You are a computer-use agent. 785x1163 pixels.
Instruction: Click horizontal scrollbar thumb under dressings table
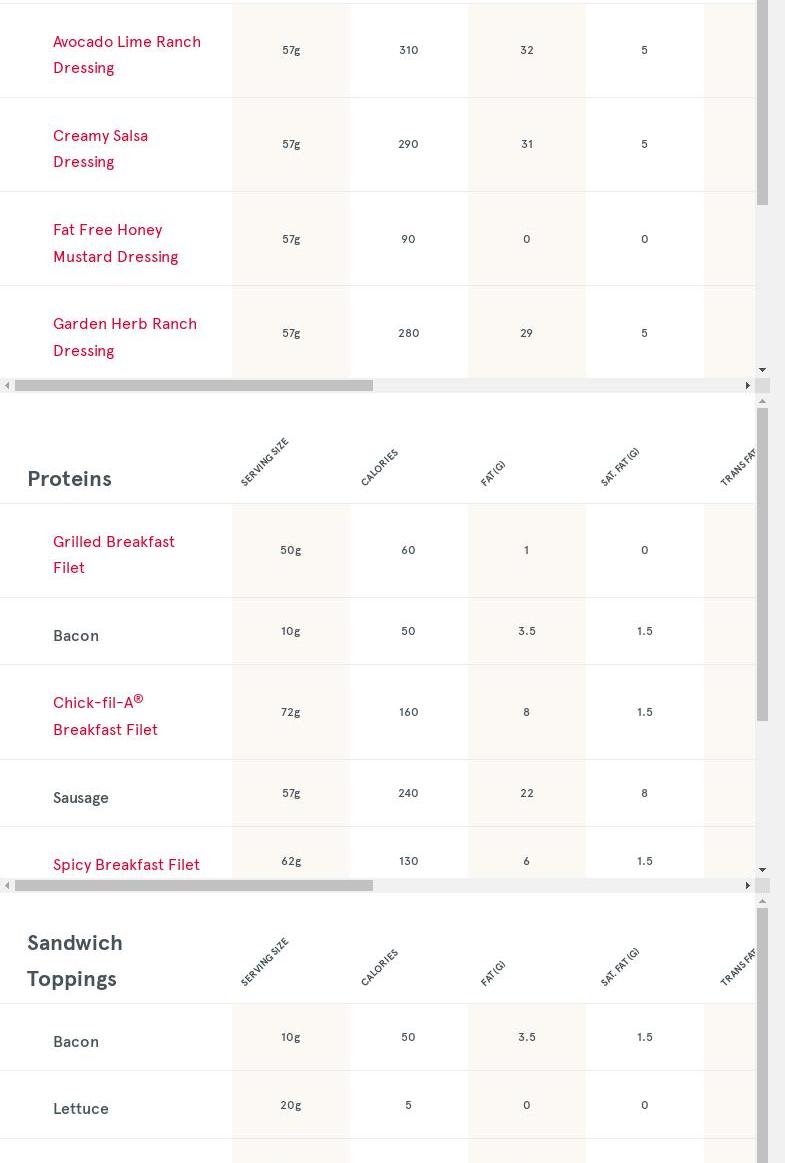[x=193, y=385]
